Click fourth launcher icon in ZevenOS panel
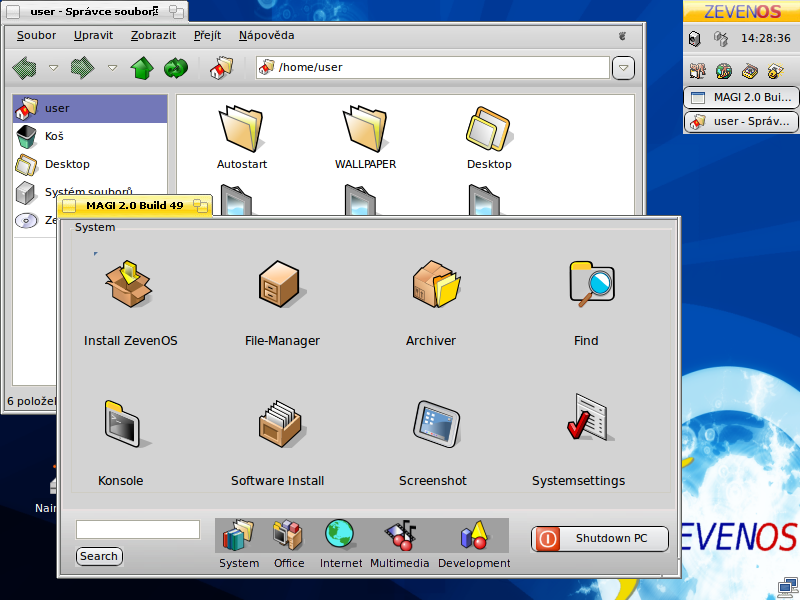 pos(775,71)
